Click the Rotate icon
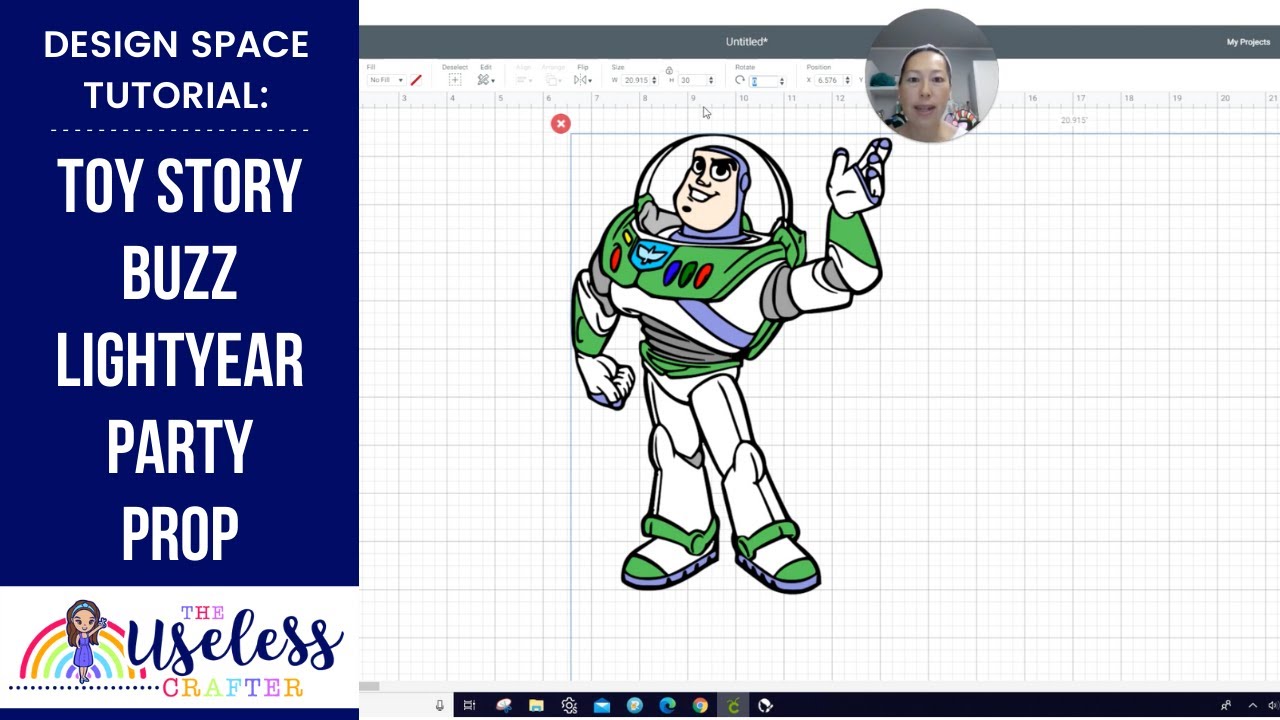This screenshot has height=720, width=1280. pos(740,80)
